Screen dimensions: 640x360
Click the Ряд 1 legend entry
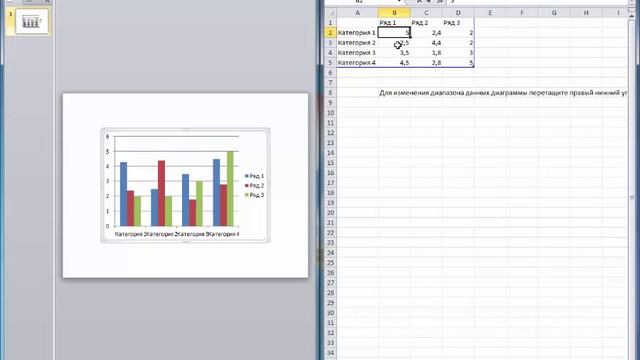tap(254, 176)
